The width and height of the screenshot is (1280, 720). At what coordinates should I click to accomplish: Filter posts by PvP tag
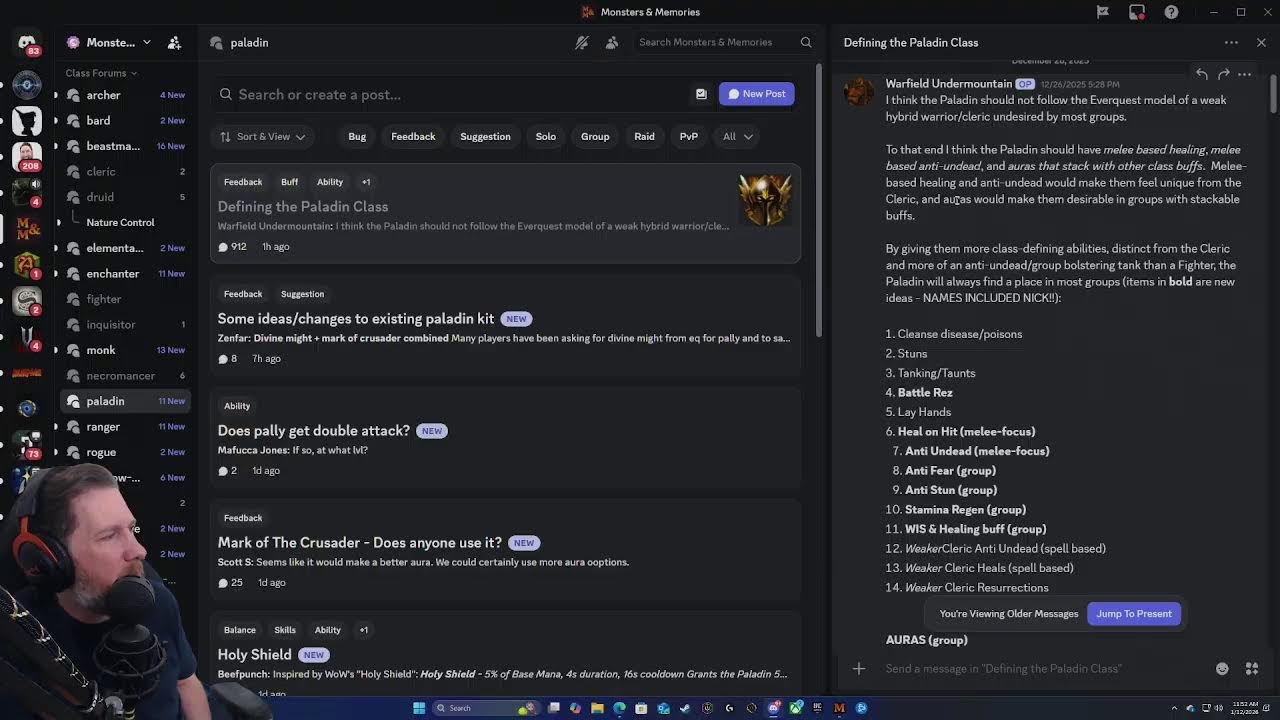[689, 136]
